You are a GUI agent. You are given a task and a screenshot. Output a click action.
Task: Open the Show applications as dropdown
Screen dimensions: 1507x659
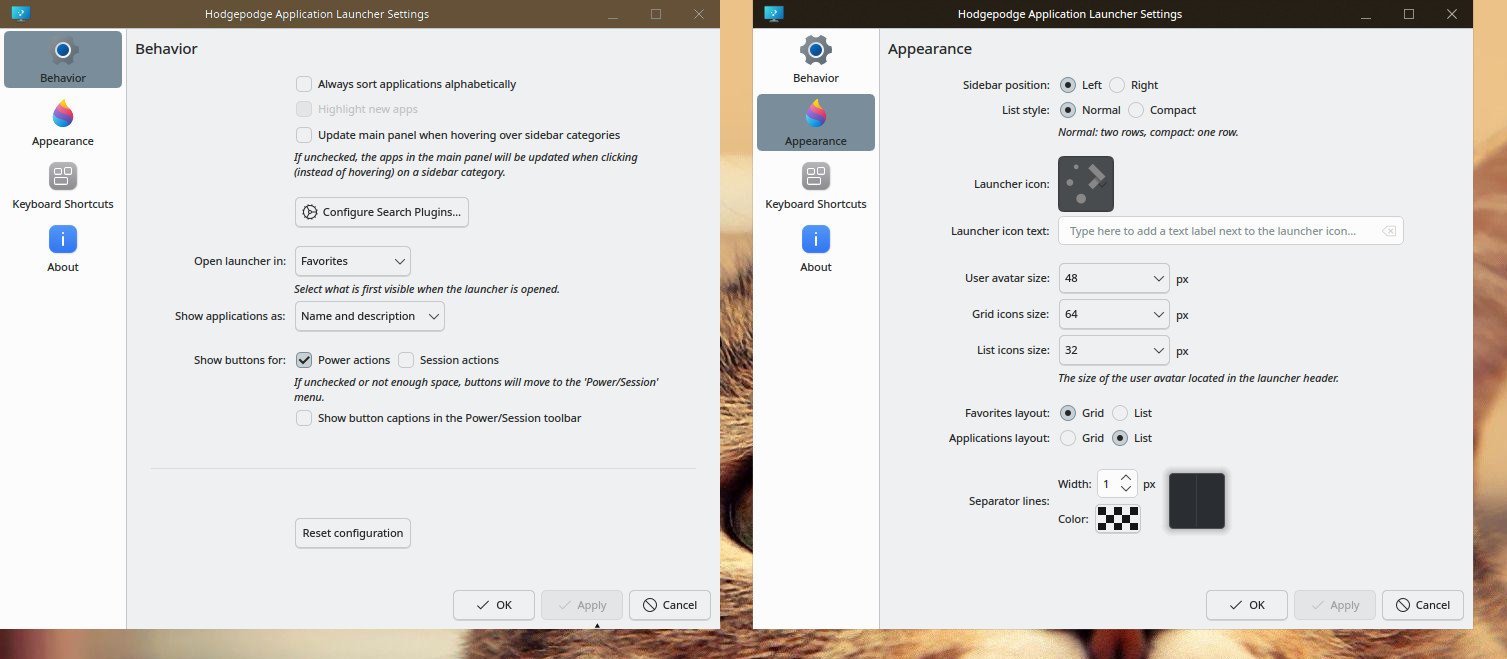(x=370, y=316)
